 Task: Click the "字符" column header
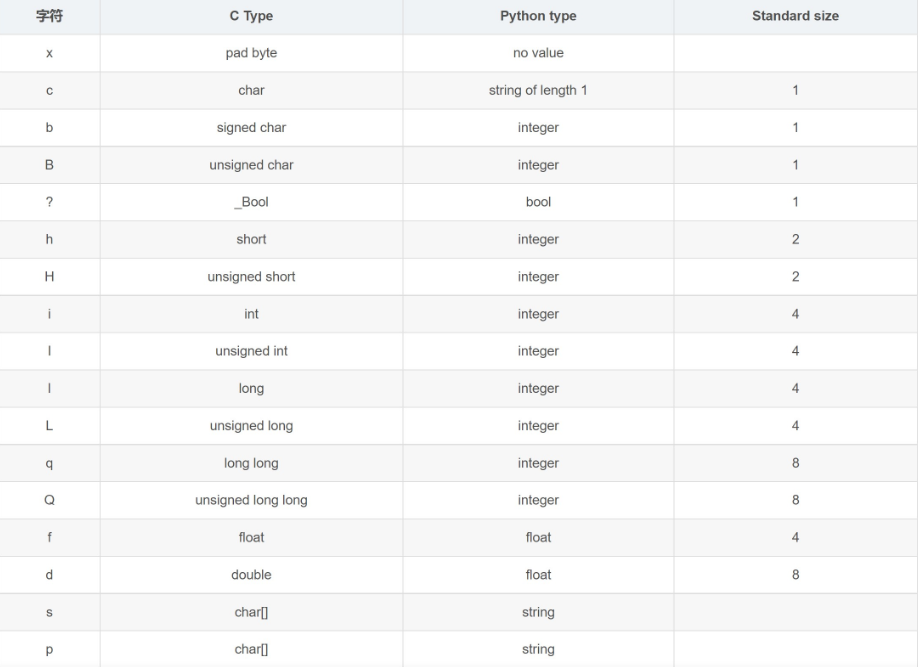pyautogui.click(x=49, y=16)
